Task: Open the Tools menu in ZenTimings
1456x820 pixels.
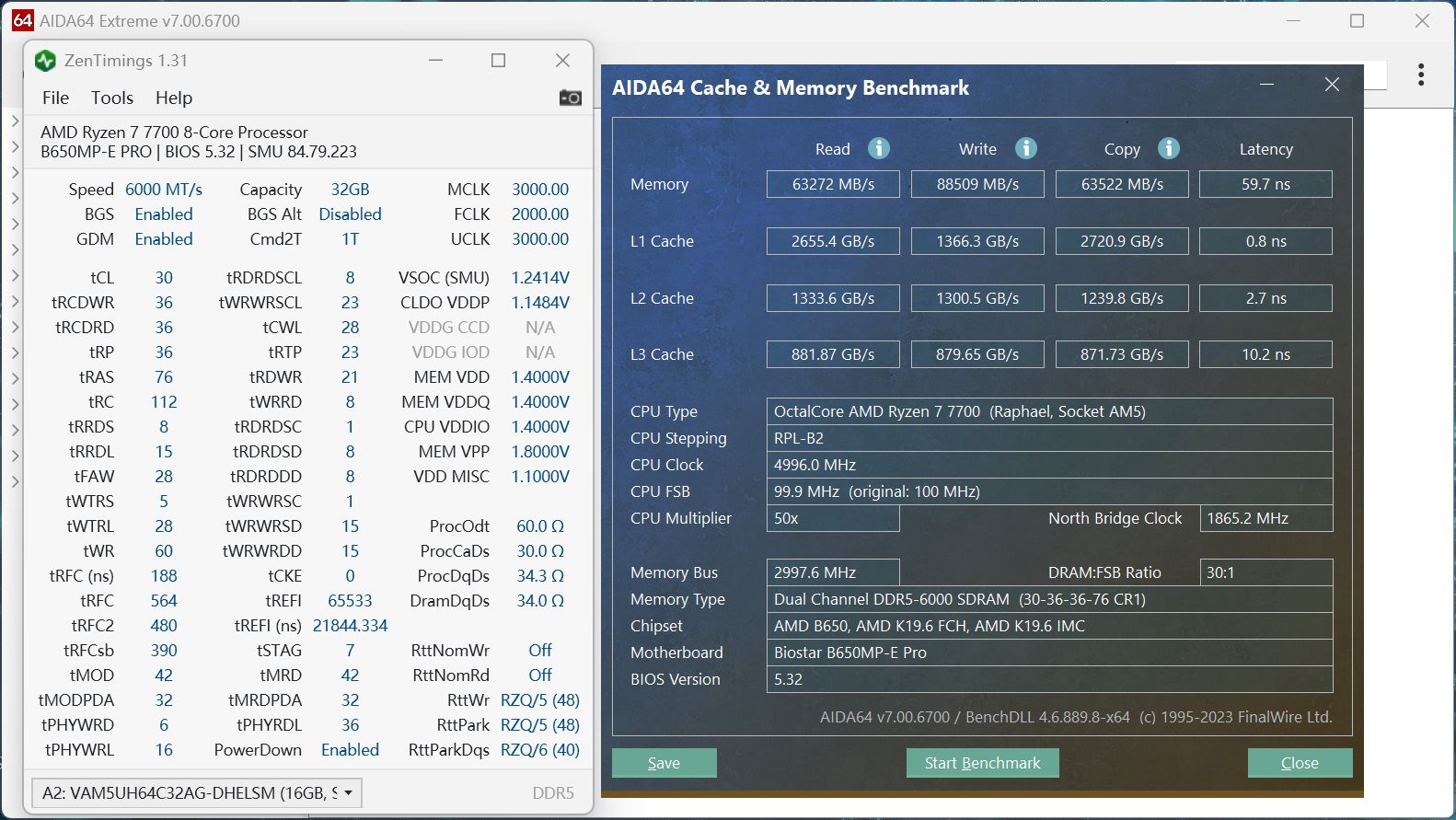Action: tap(112, 98)
